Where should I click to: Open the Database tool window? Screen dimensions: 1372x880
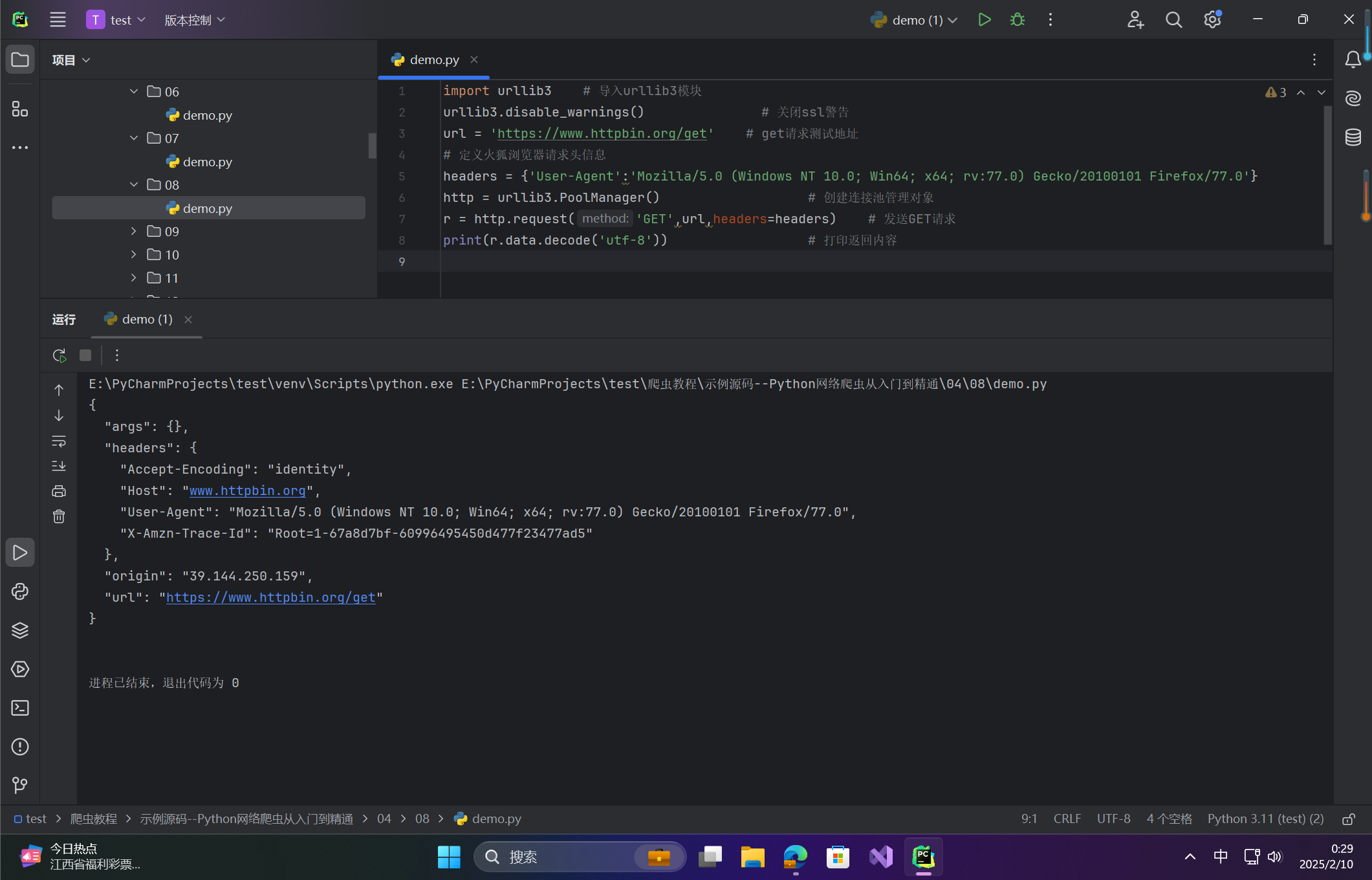tap(1353, 137)
